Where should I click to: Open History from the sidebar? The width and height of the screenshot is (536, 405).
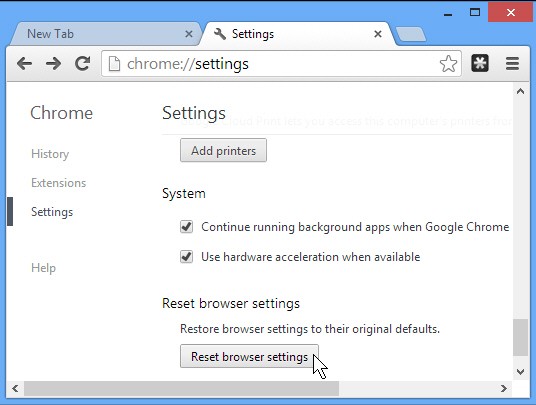(x=50, y=154)
